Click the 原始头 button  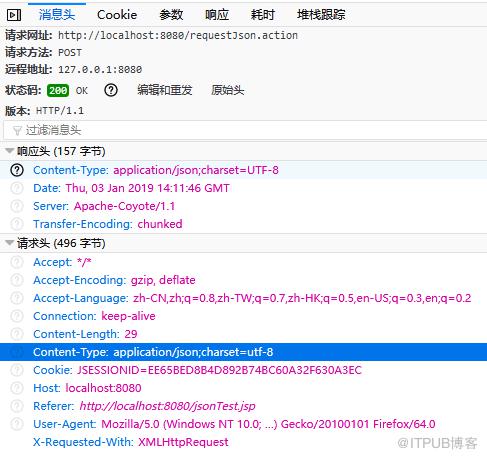[228, 90]
